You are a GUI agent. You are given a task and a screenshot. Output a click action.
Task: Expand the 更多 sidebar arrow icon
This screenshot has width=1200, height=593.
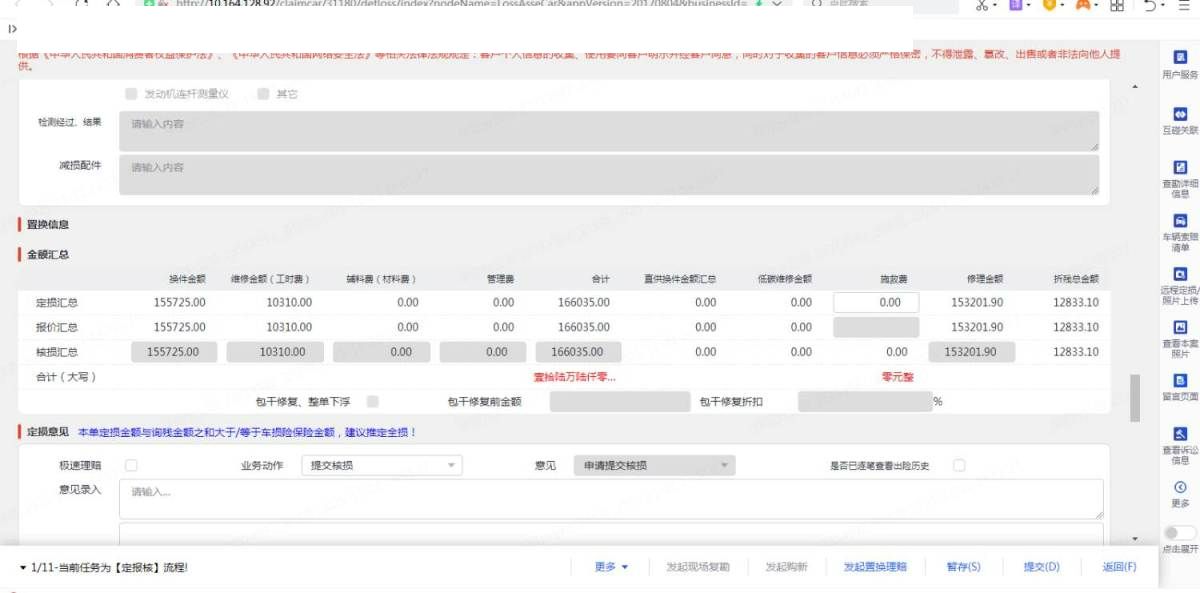click(1180, 487)
